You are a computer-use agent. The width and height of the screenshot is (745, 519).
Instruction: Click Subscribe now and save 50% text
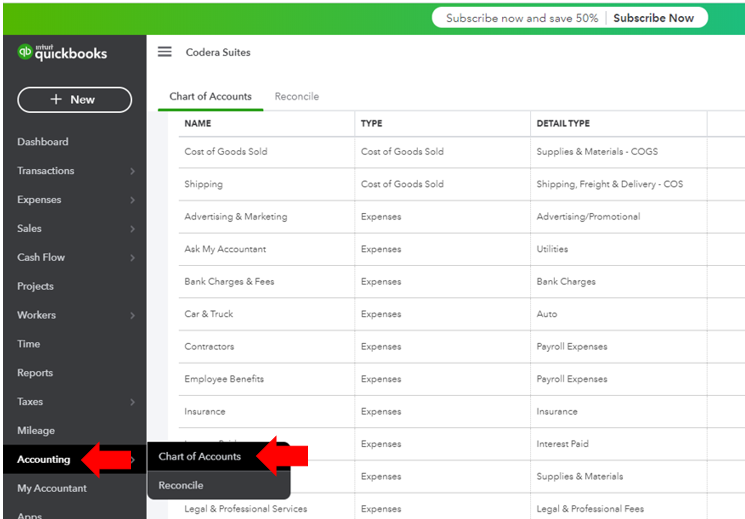click(522, 18)
